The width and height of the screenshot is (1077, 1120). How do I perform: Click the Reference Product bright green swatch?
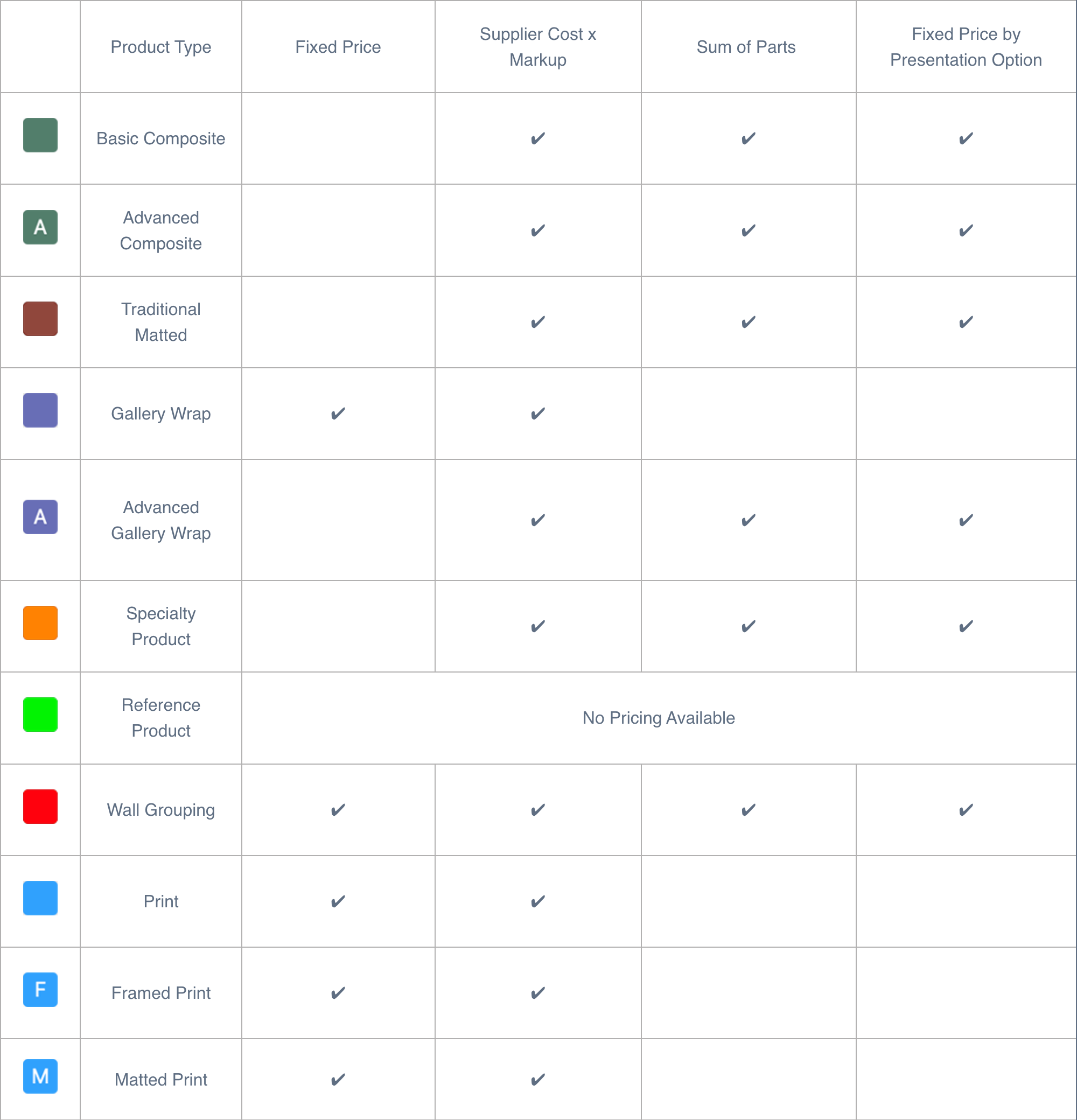40,715
